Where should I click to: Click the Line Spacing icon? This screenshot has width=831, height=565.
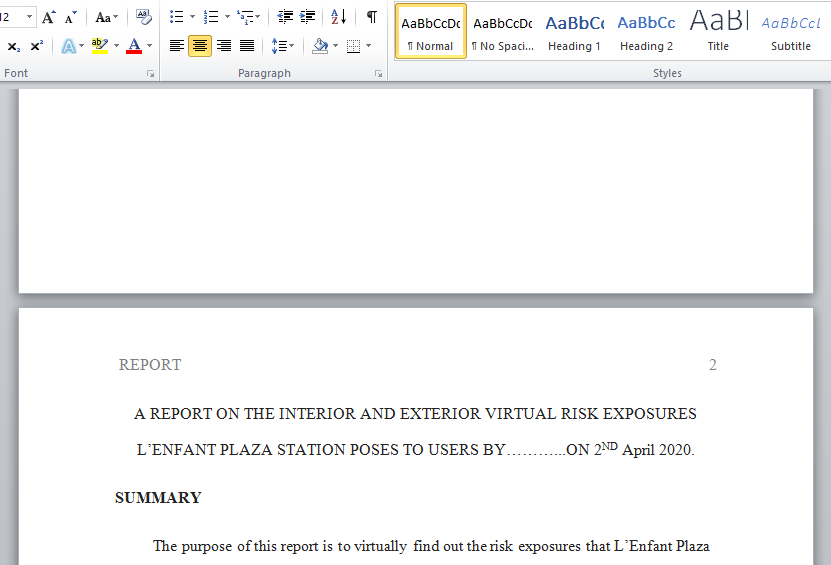(279, 46)
